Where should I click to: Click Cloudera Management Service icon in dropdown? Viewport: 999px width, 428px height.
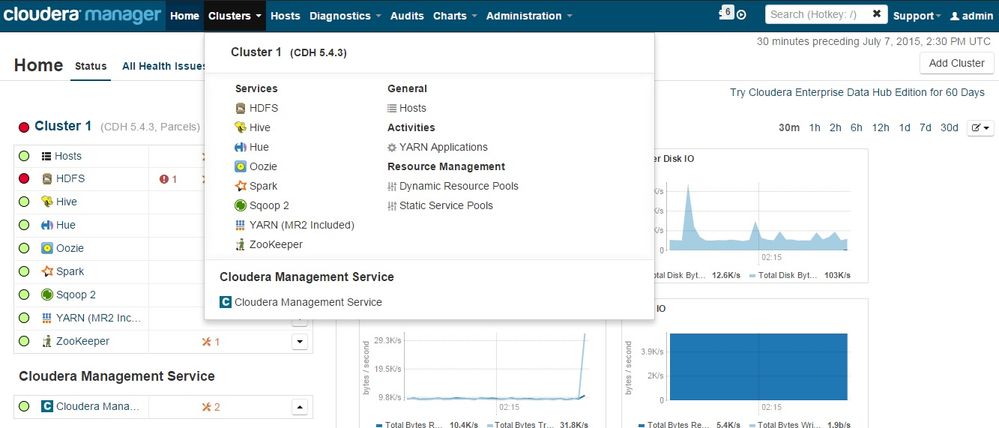click(226, 302)
